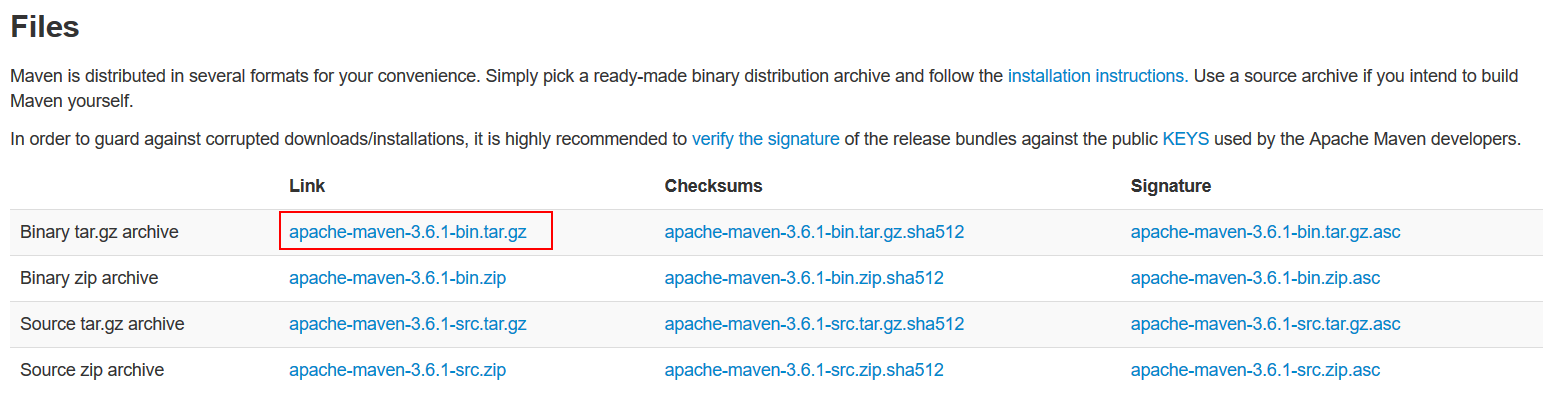The width and height of the screenshot is (1551, 404).
Task: Get the apache-maven-3.6.1-src.zip.asc signature
Action: coord(1255,370)
